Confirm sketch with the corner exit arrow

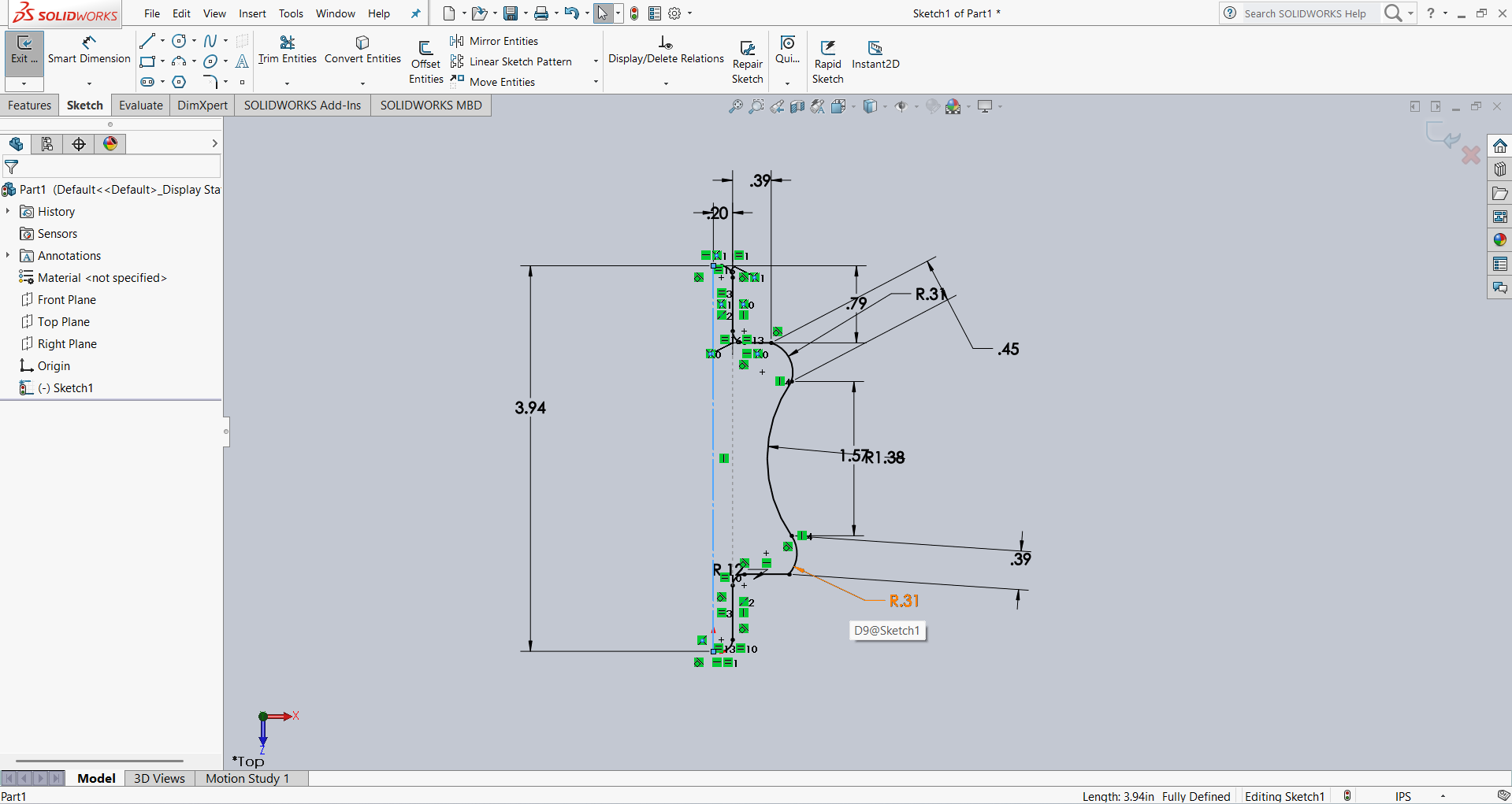(x=1443, y=136)
